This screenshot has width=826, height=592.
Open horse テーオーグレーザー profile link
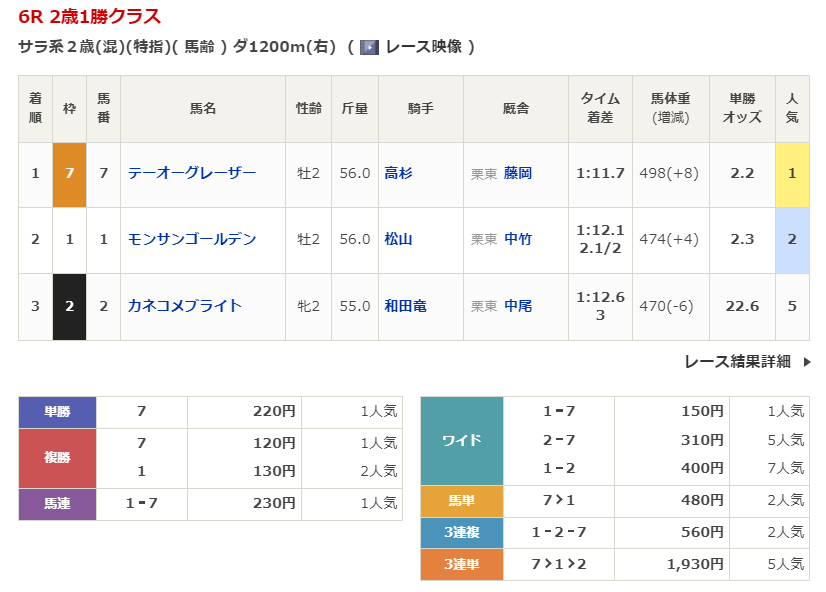[x=192, y=173]
